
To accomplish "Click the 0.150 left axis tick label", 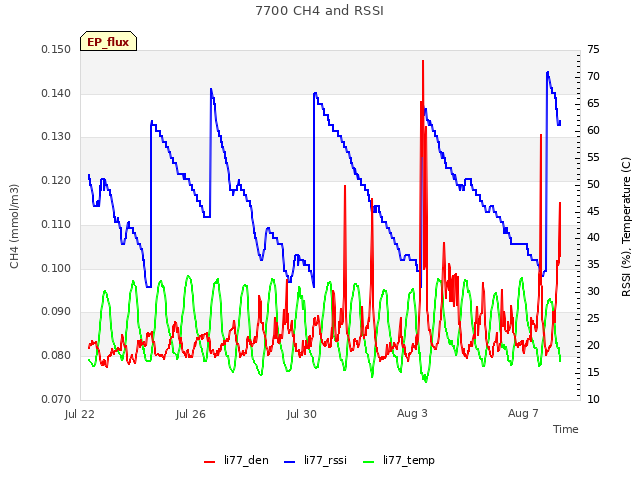I will click(56, 49).
